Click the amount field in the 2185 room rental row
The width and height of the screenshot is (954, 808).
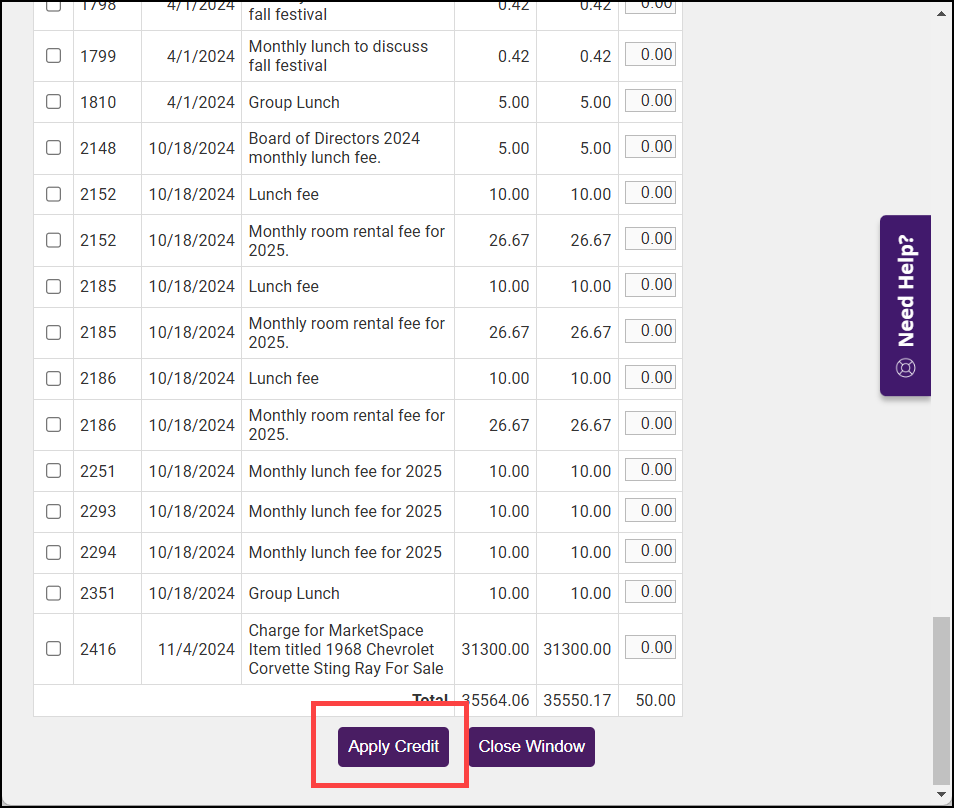(650, 331)
